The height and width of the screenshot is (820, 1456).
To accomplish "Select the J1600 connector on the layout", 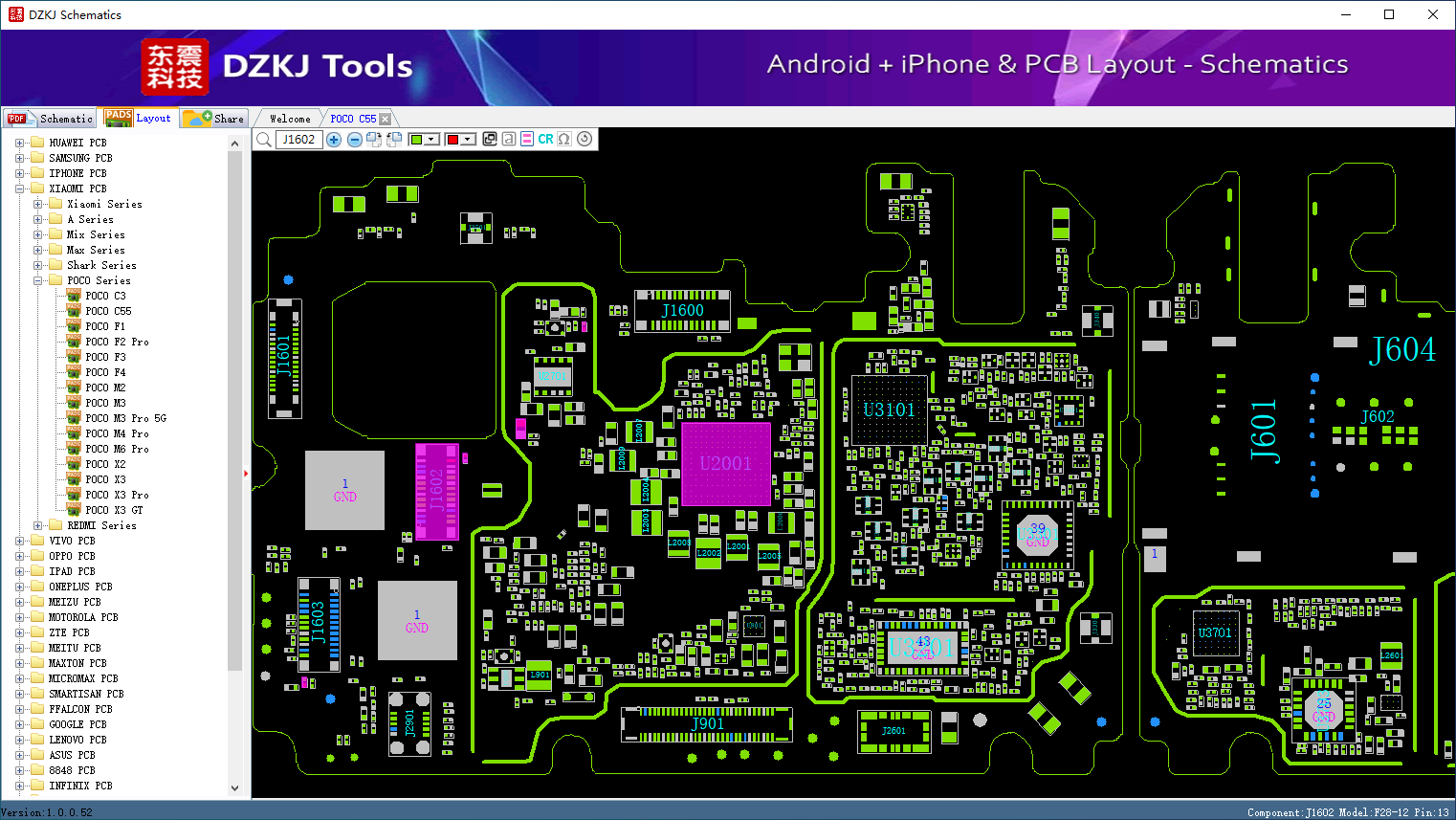I will 683,310.
